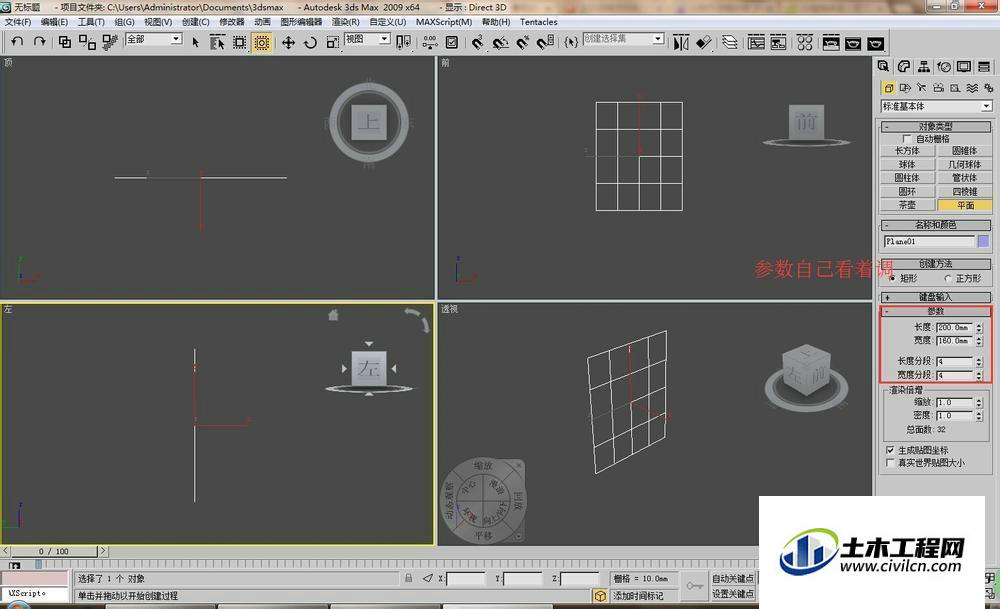Image resolution: width=1000 pixels, height=609 pixels.
Task: Open Render Setup icon
Action: point(831,43)
